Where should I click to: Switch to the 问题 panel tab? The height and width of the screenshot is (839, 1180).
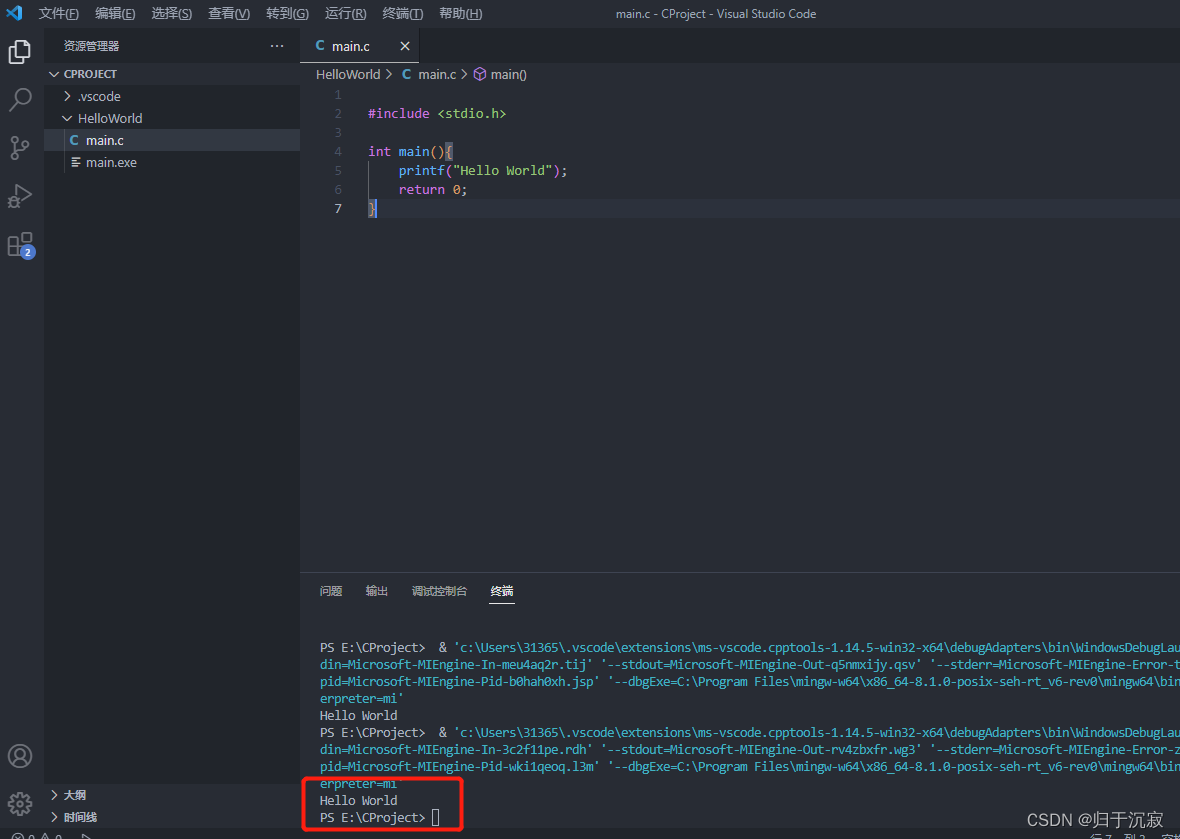coord(331,591)
